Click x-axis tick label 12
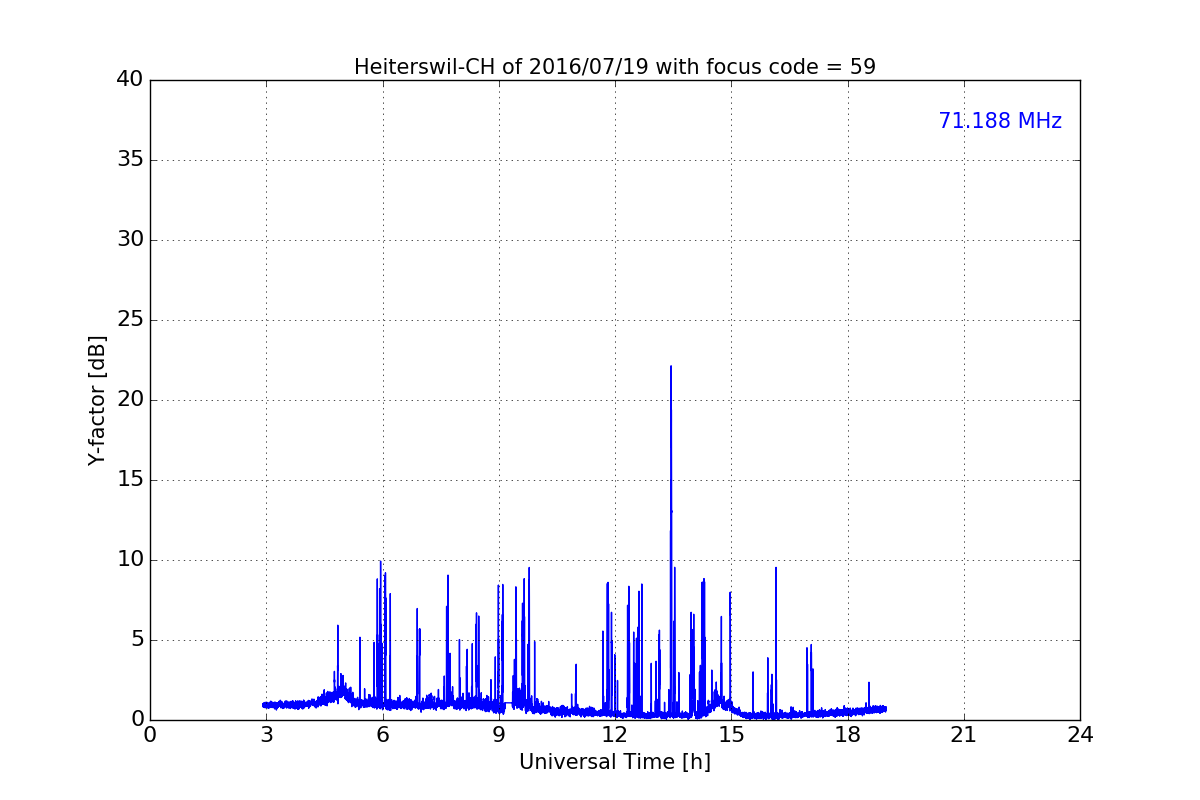Viewport: 1200px width, 800px height. pos(615,735)
